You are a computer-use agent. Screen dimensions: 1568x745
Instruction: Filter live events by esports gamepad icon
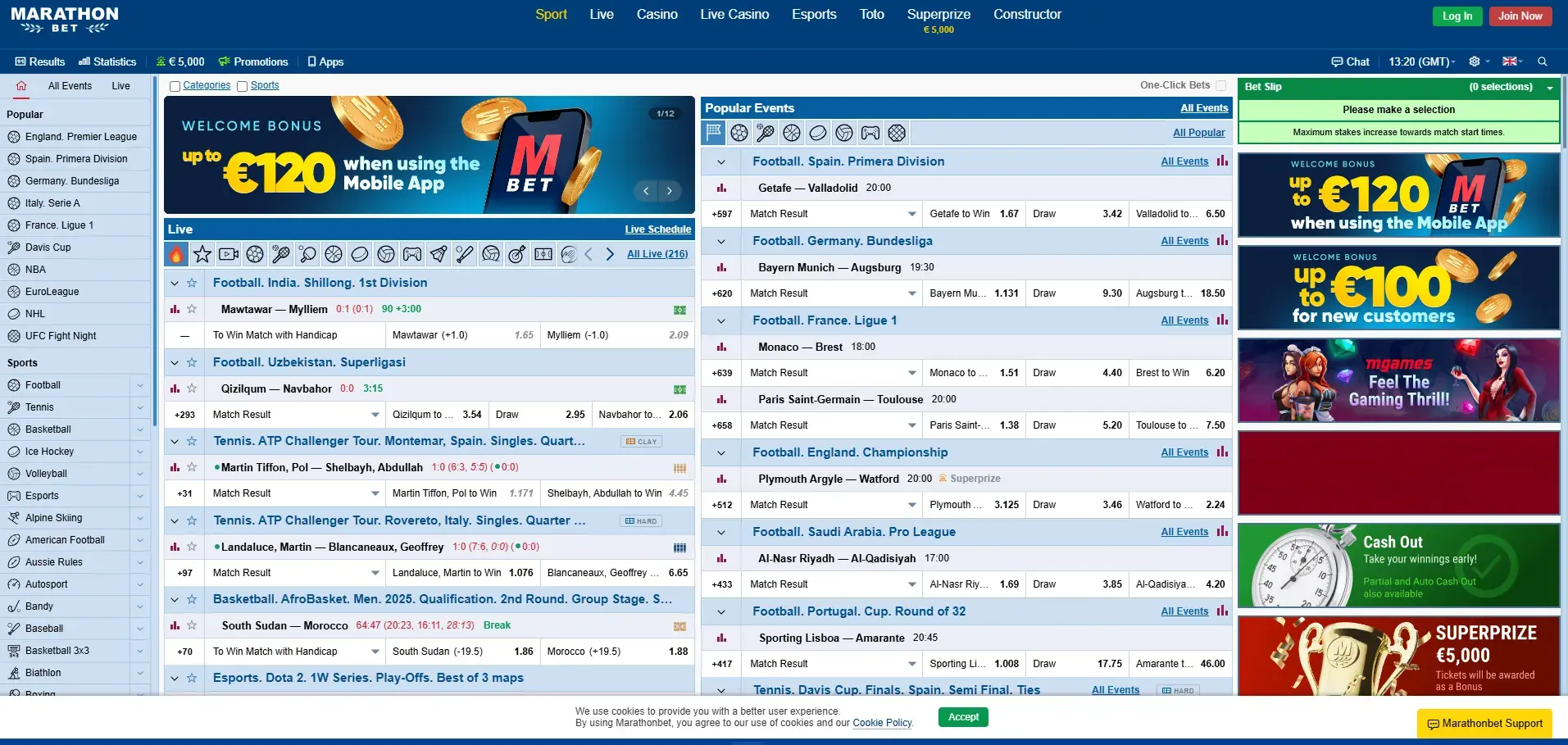[x=412, y=254]
